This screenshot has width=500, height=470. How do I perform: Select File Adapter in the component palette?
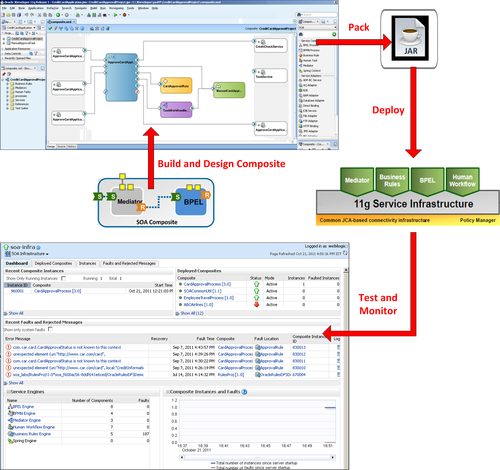pyautogui.click(x=308, y=116)
